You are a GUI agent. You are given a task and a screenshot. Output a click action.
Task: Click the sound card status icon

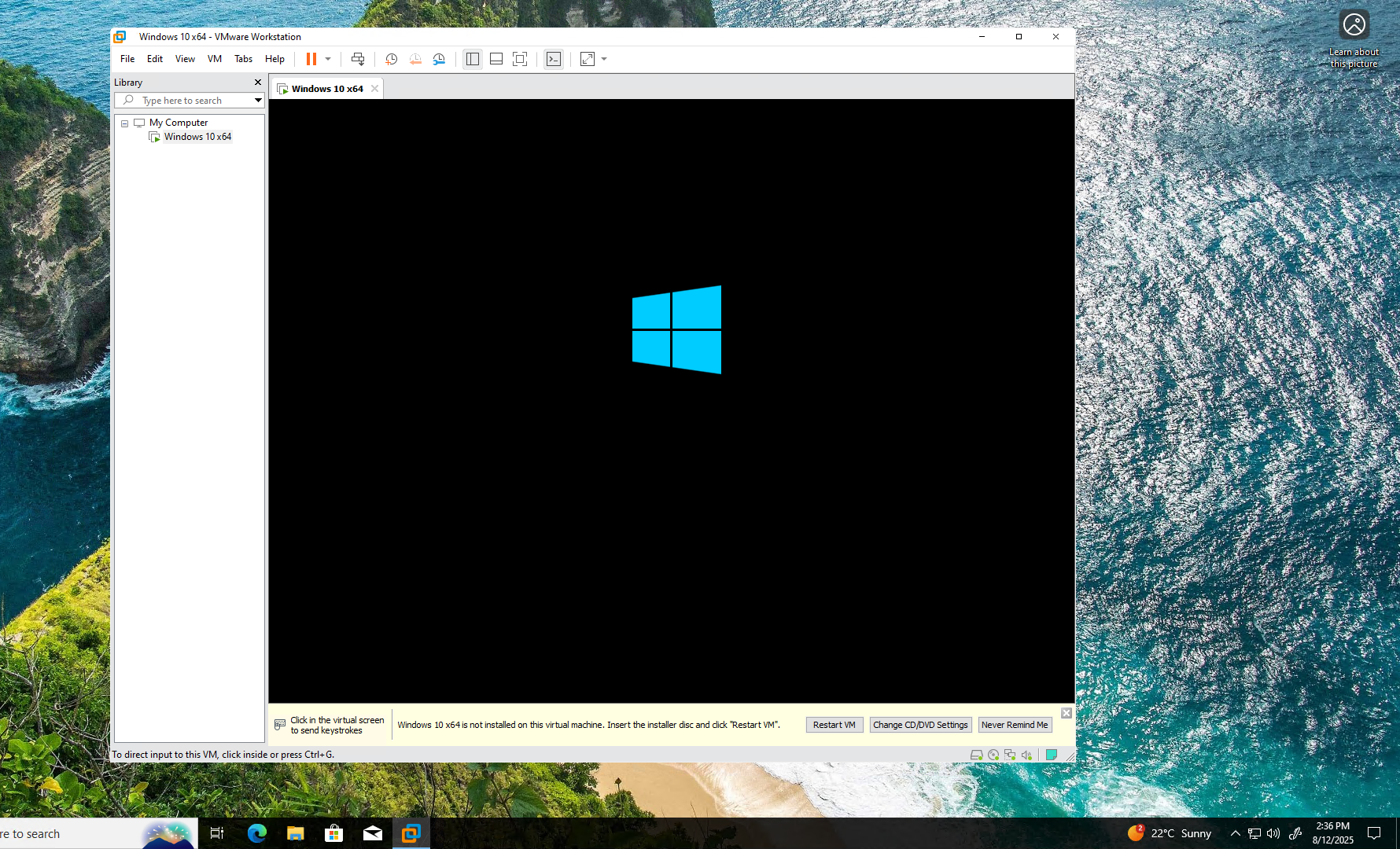coord(1026,755)
